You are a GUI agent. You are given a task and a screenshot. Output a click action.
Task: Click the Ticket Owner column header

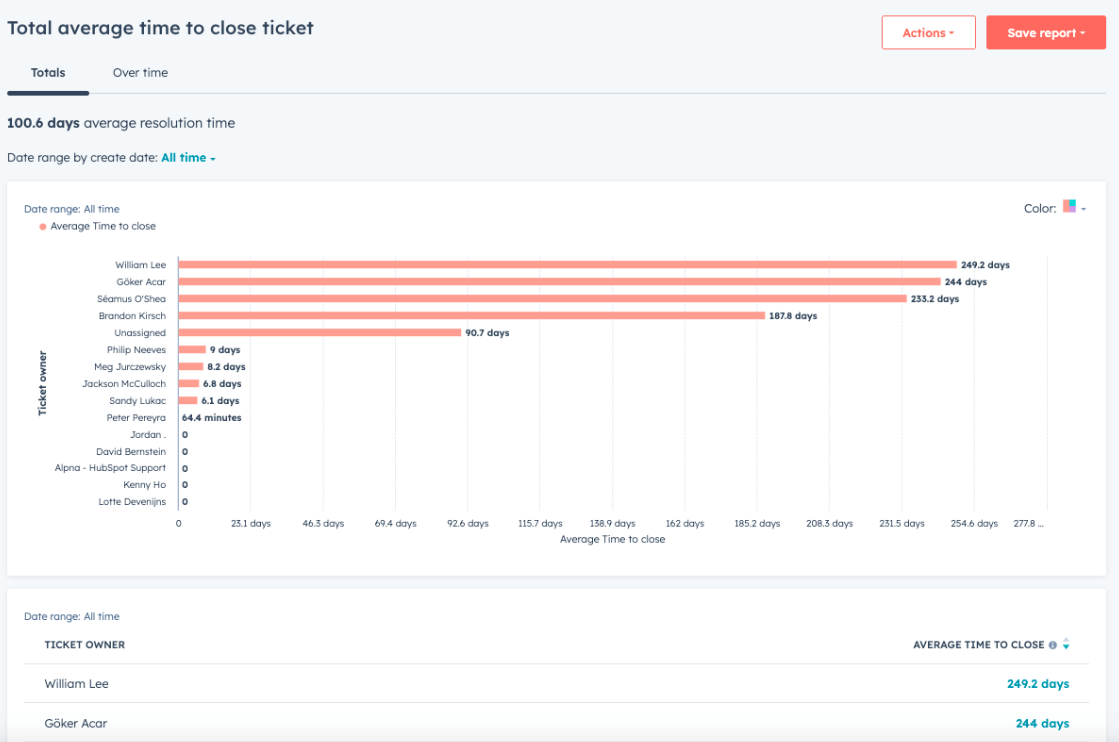click(x=84, y=645)
